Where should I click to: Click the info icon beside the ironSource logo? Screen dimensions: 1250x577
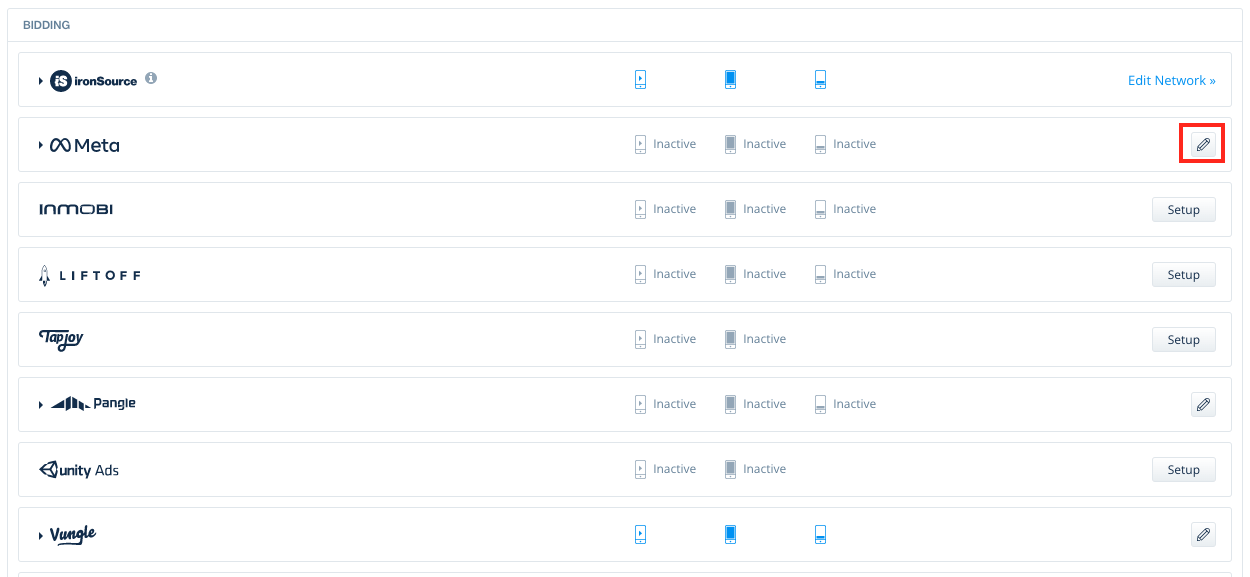click(151, 80)
